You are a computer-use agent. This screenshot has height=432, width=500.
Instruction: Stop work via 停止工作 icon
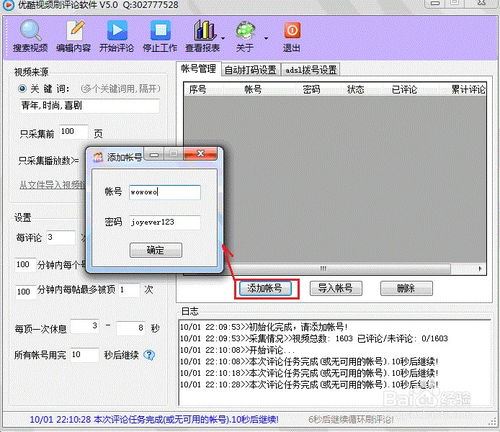pos(160,36)
